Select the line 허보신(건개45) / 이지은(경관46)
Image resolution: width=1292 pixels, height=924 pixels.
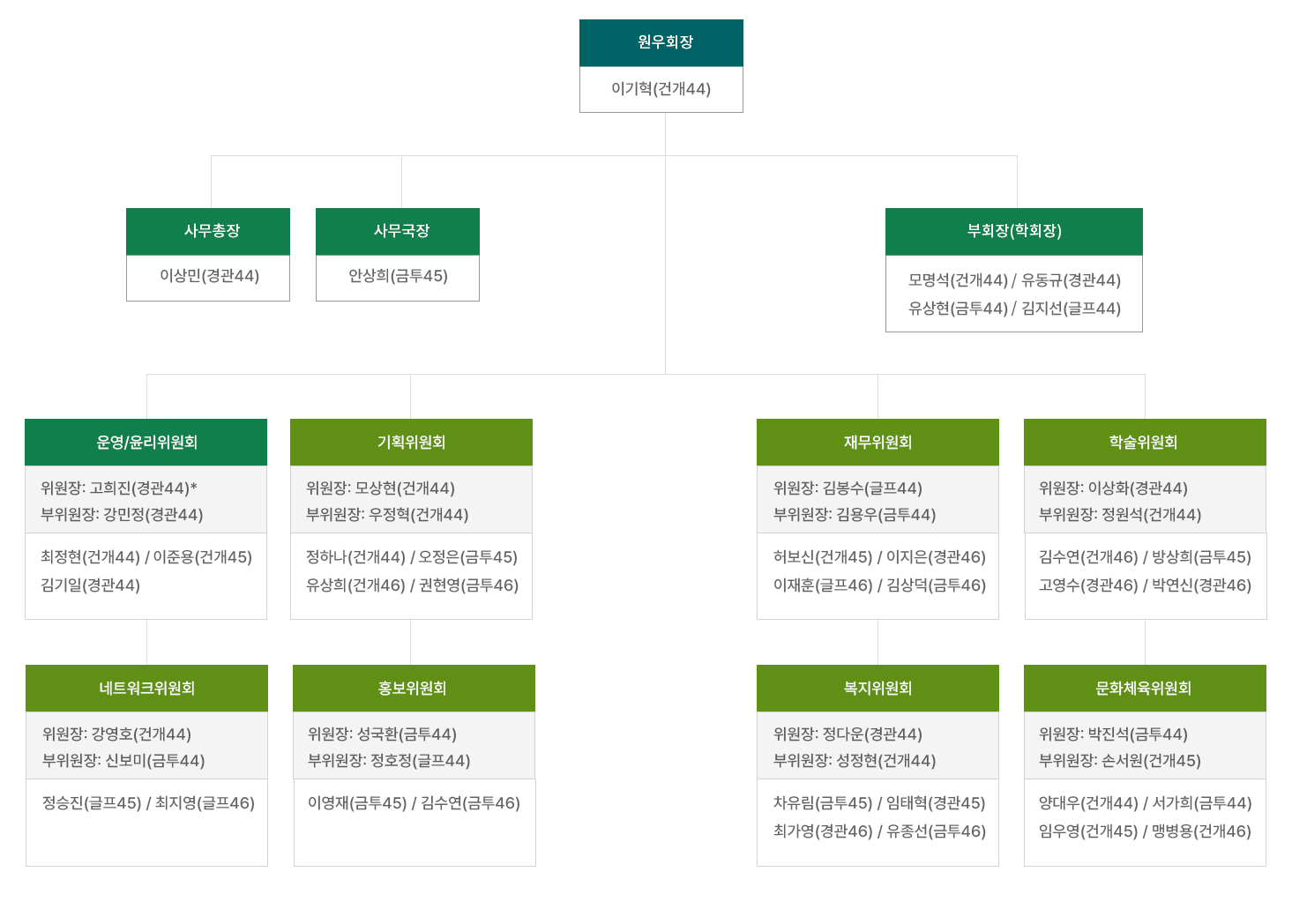879,557
